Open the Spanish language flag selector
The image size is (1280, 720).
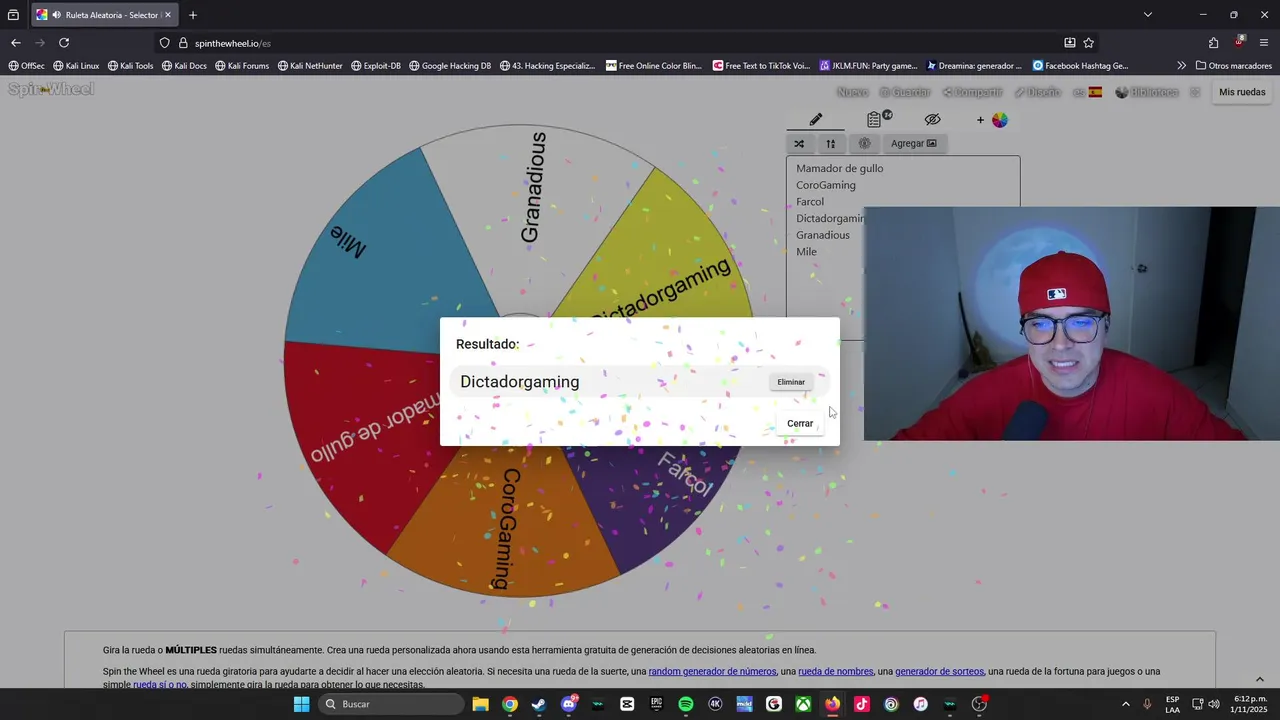pos(1088,92)
